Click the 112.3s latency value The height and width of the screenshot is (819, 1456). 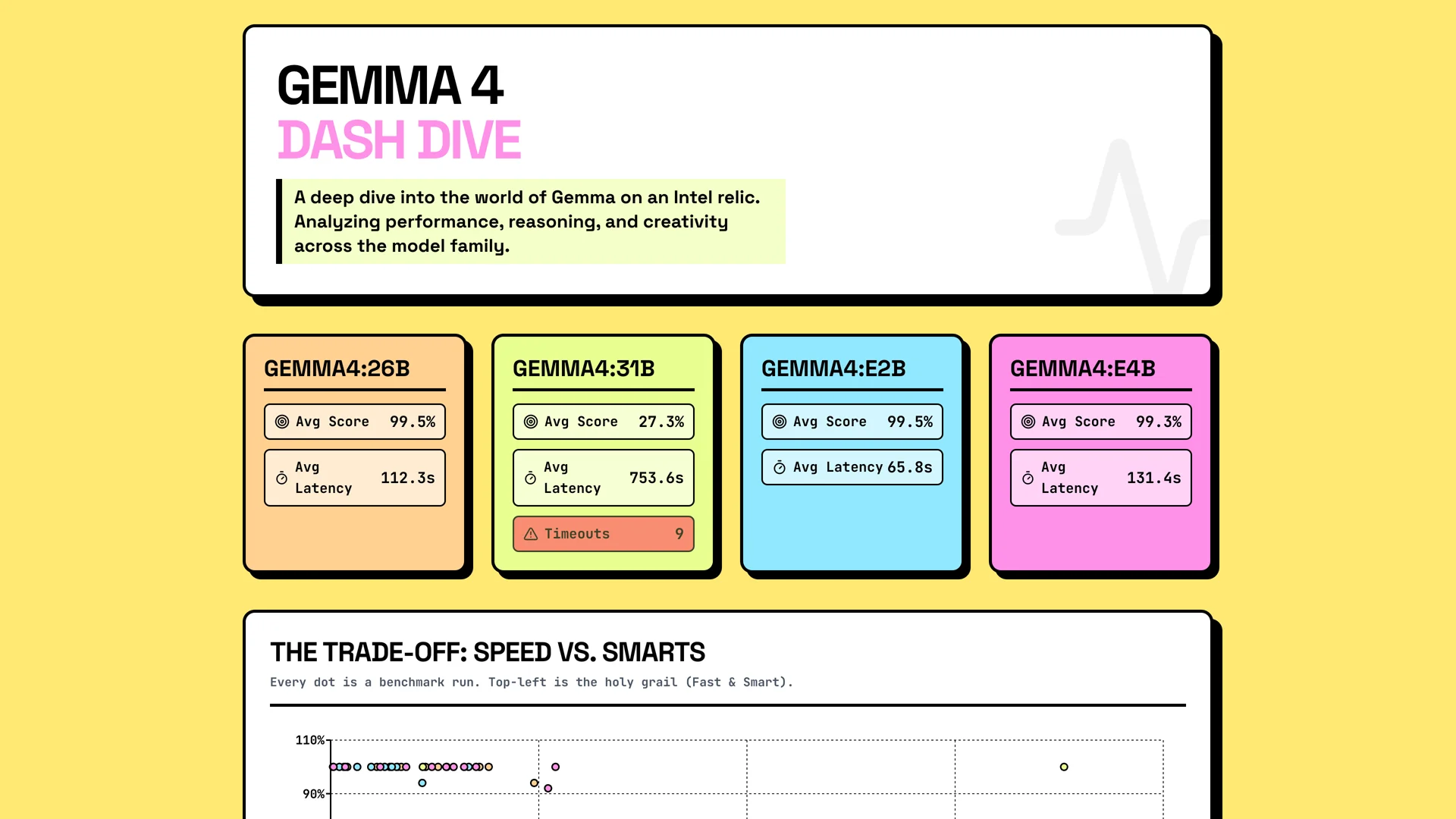tap(407, 479)
